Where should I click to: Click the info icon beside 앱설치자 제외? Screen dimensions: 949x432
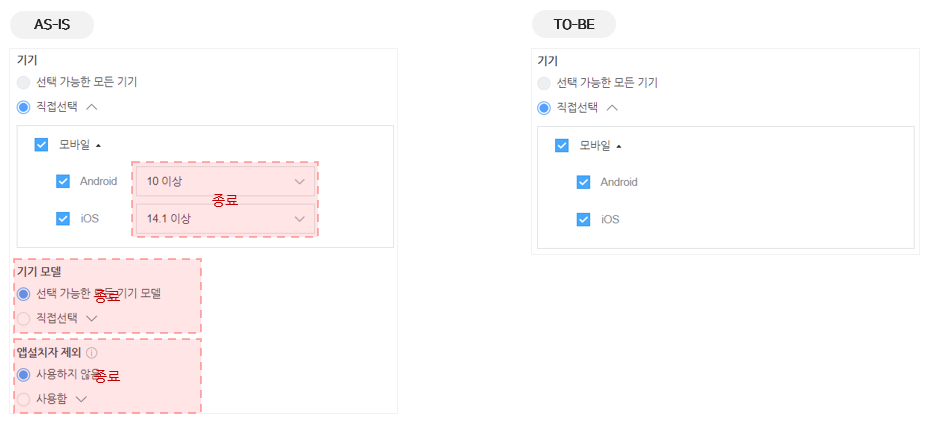[92, 353]
